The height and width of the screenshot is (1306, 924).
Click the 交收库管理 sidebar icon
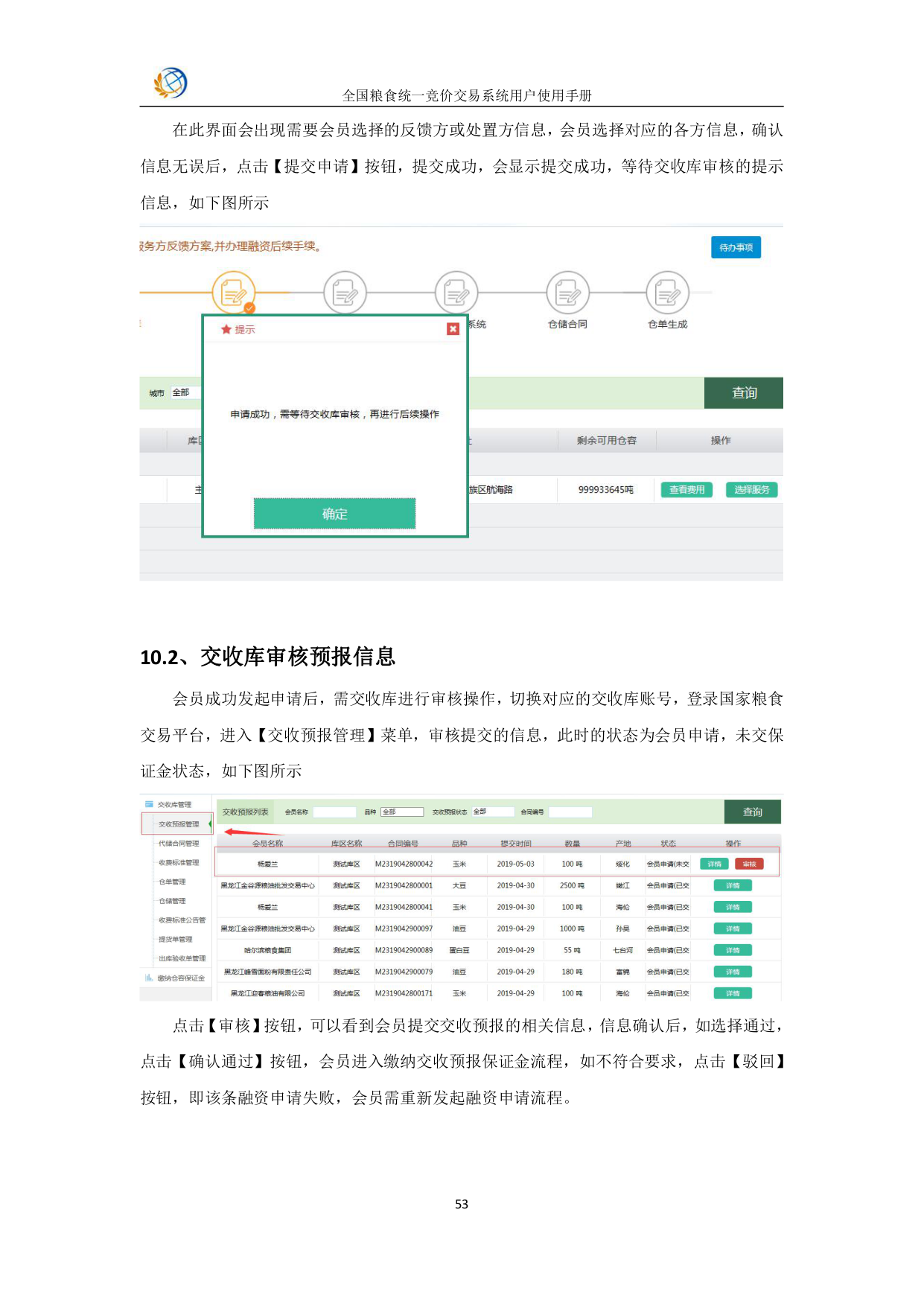coord(149,804)
